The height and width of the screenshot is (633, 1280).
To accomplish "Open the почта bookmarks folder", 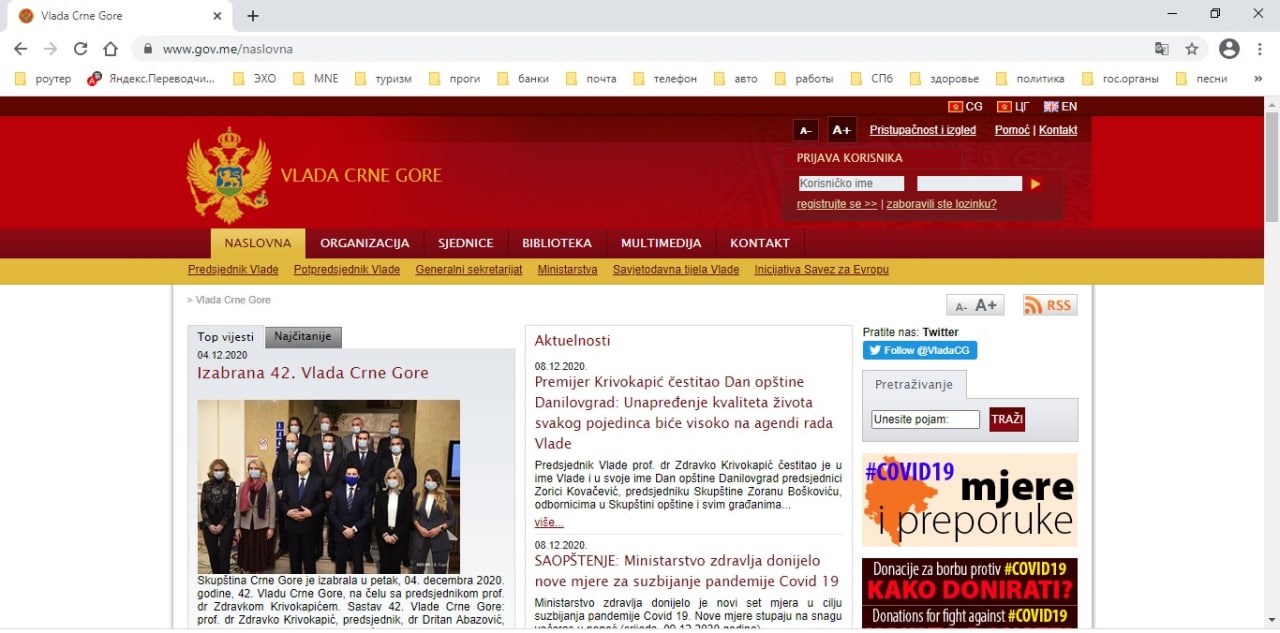I will (x=591, y=78).
